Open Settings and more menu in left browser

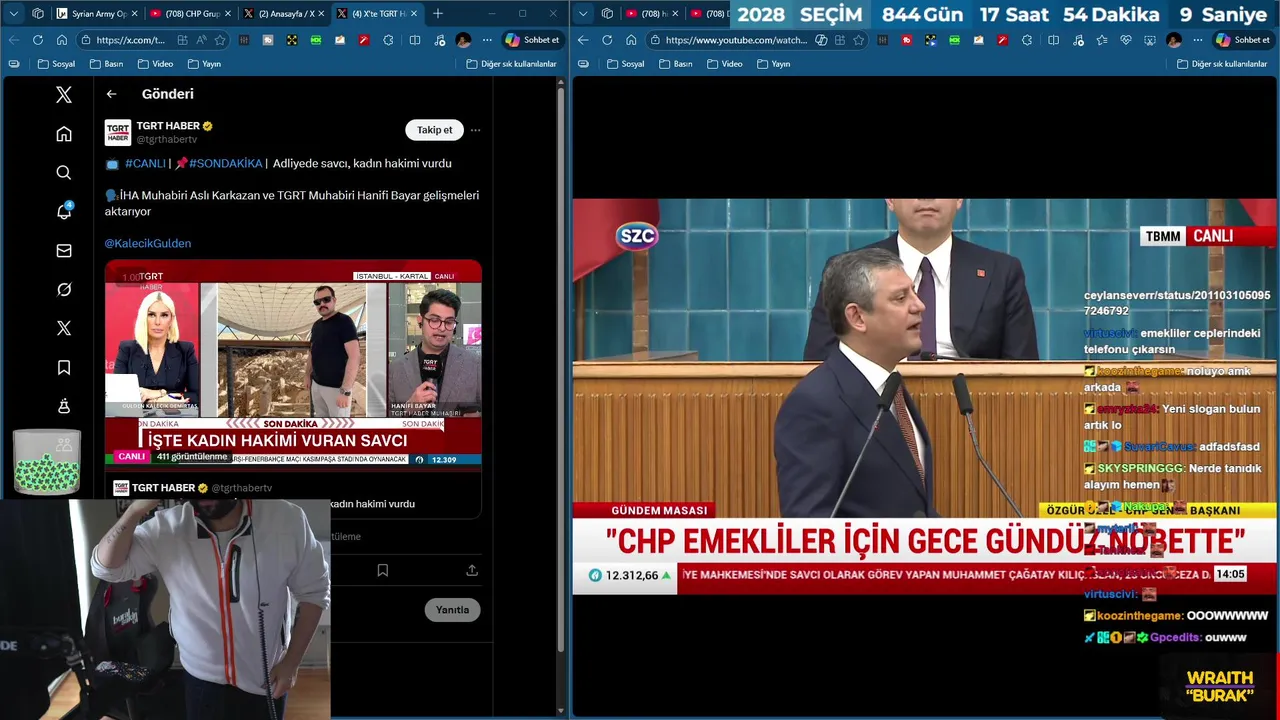pos(487,40)
